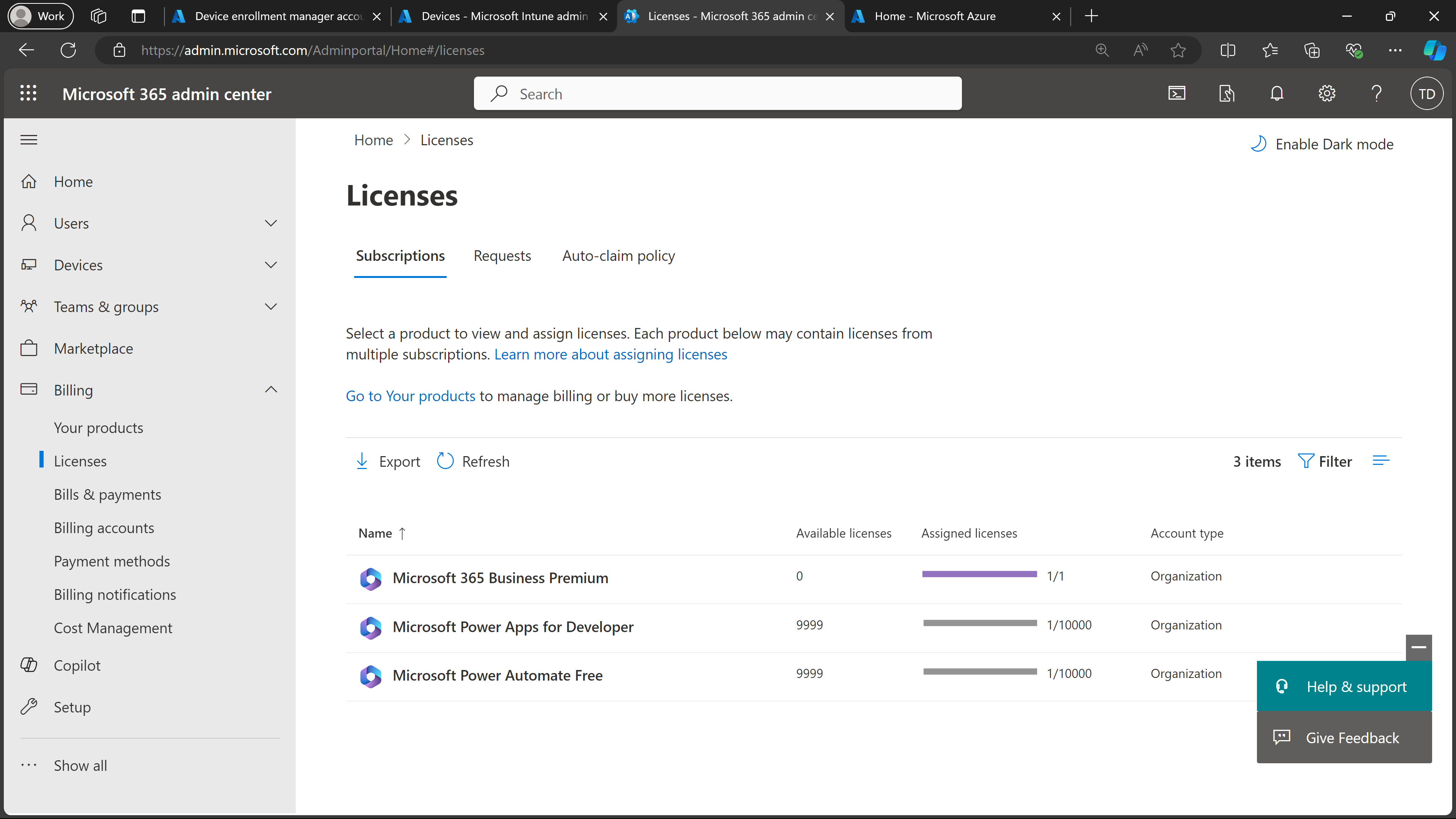Open the browser Copilot sidebar icon

coord(1434,50)
